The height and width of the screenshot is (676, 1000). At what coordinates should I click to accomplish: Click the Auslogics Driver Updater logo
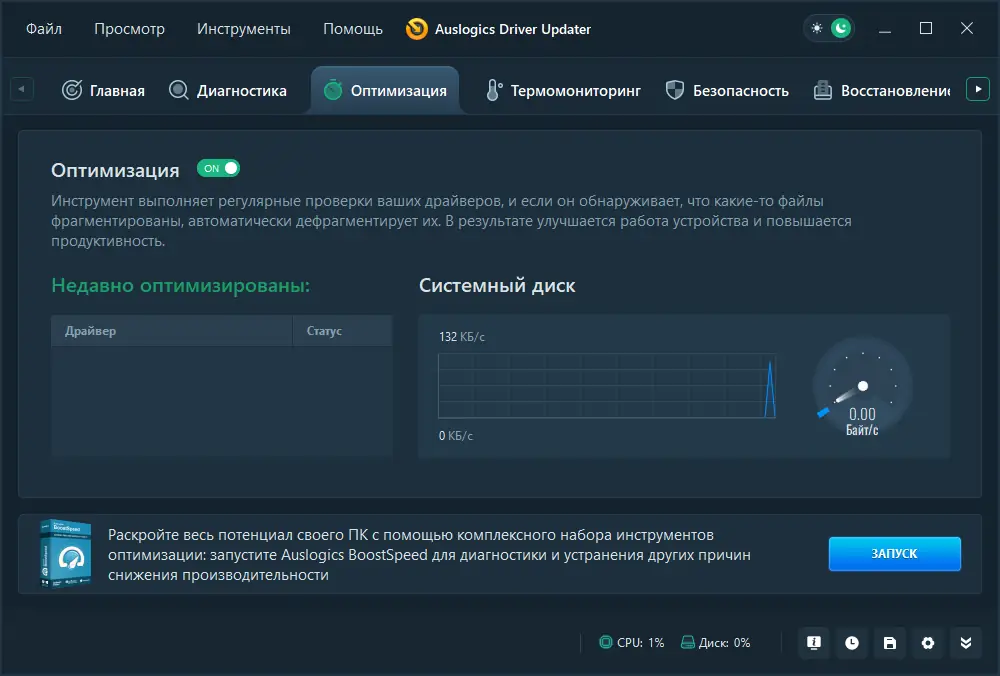(x=418, y=29)
